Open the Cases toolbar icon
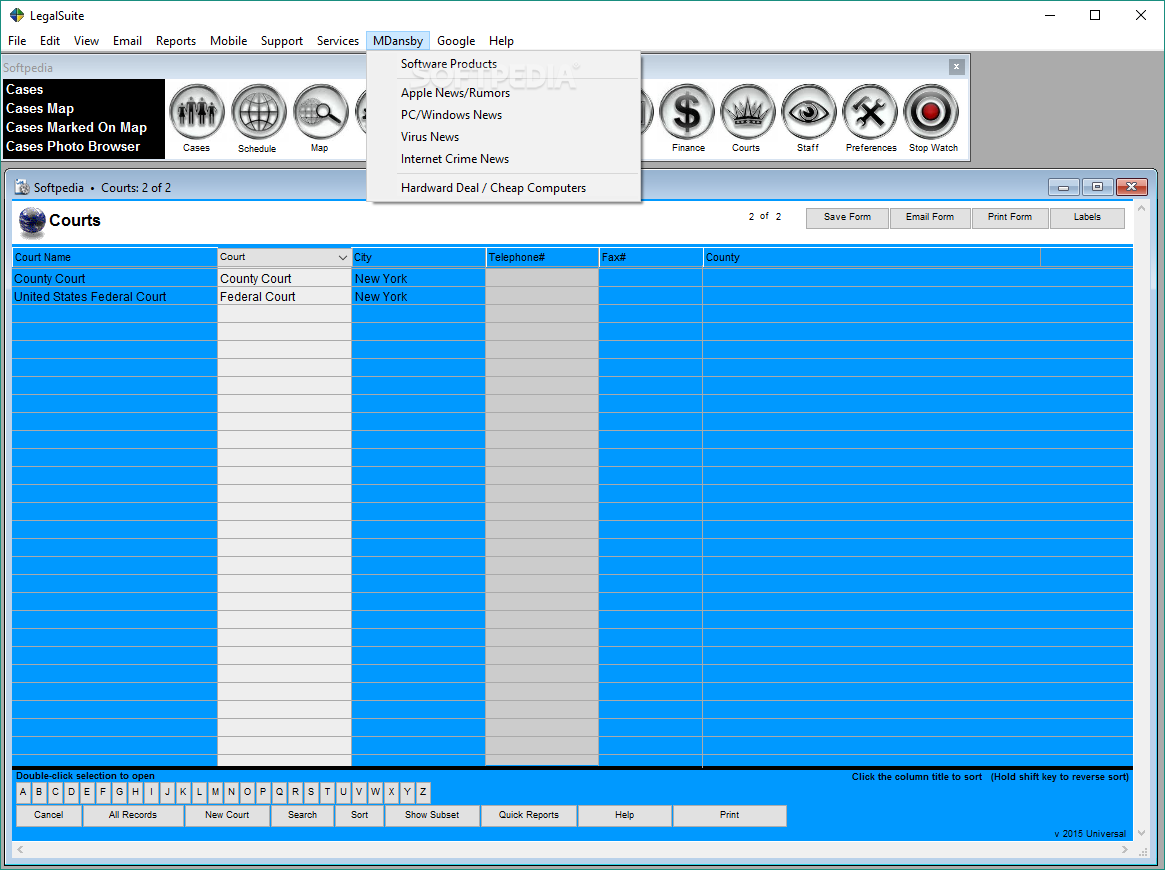1165x870 pixels. point(197,112)
